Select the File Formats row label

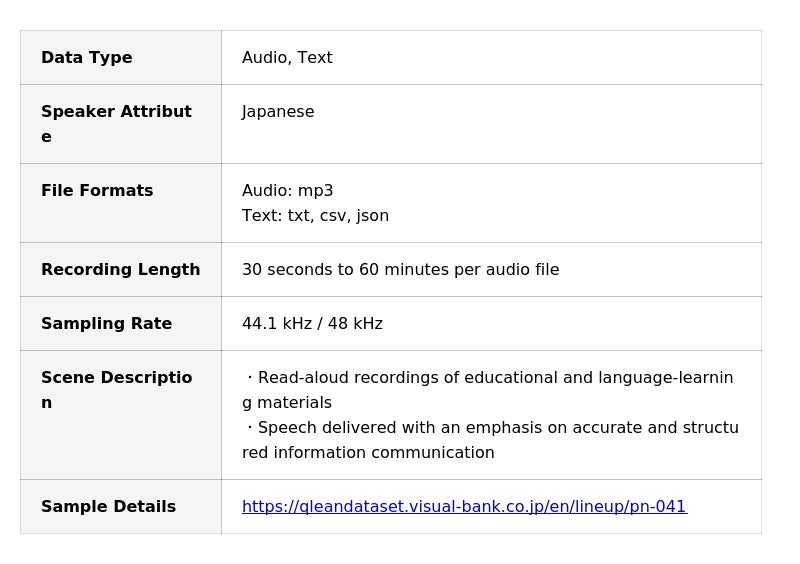(97, 191)
